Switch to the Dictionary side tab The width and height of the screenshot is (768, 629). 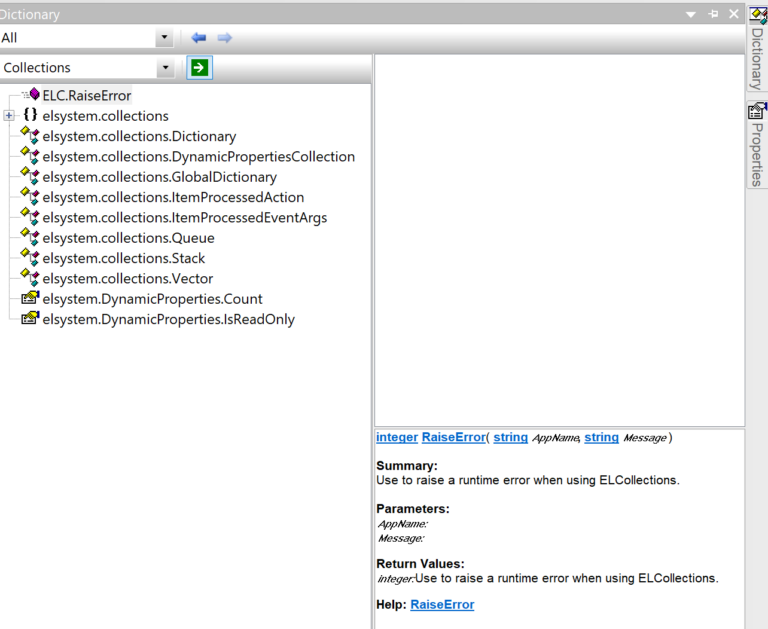(757, 48)
